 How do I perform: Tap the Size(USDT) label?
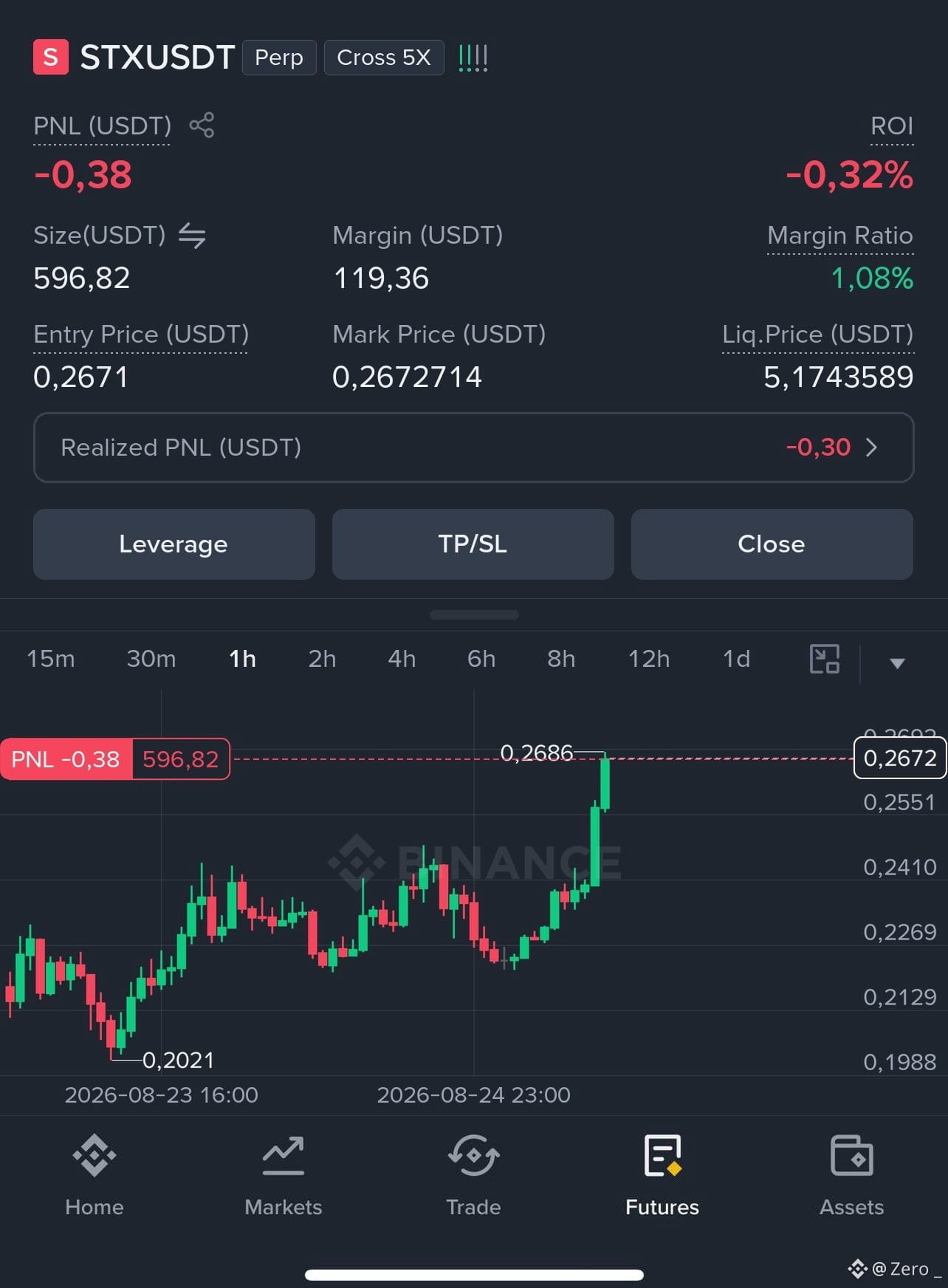click(x=100, y=236)
